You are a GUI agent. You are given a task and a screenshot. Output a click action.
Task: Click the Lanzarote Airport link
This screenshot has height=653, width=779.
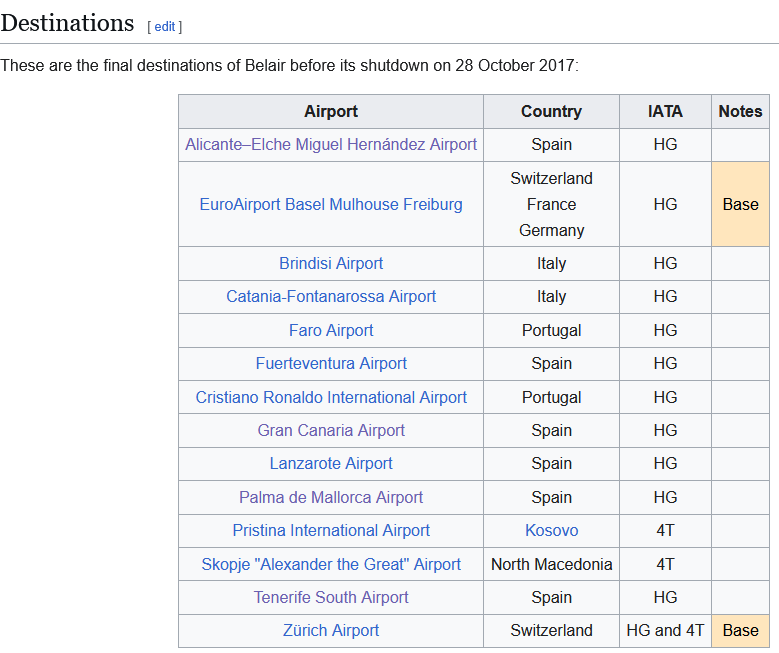click(331, 463)
